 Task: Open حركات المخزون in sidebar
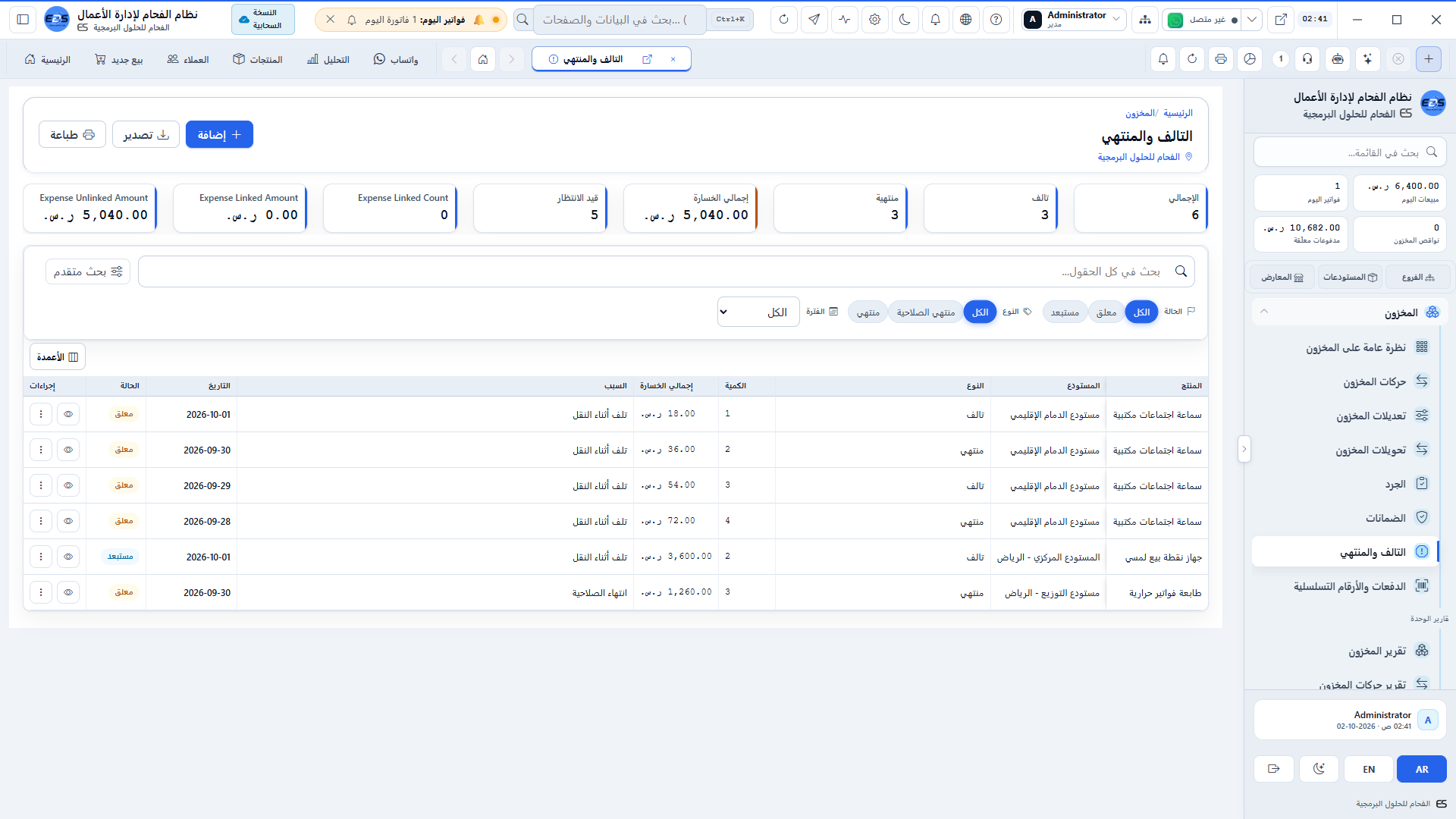click(x=1346, y=381)
